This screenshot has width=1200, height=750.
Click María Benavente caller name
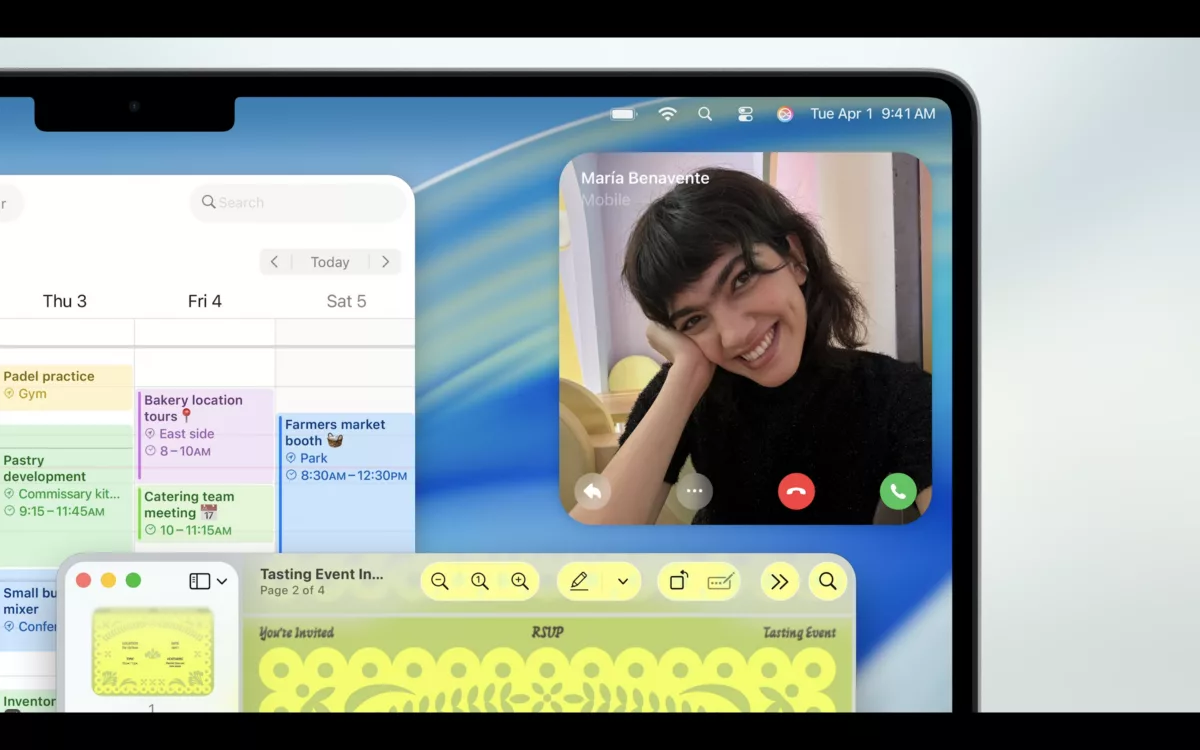[x=645, y=178]
